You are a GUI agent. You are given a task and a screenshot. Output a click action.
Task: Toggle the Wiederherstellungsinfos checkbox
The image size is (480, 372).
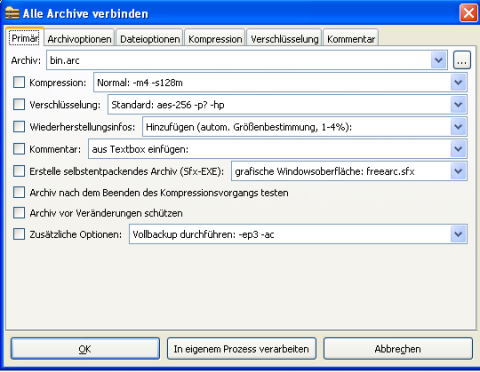coord(19,127)
